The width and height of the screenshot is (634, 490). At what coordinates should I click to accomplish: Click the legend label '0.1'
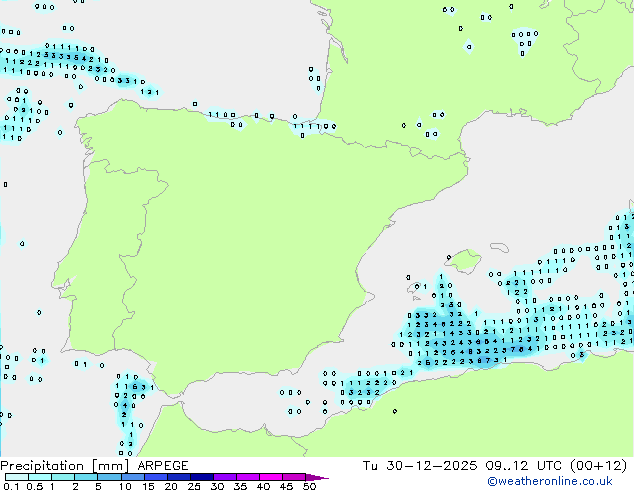click(11, 486)
